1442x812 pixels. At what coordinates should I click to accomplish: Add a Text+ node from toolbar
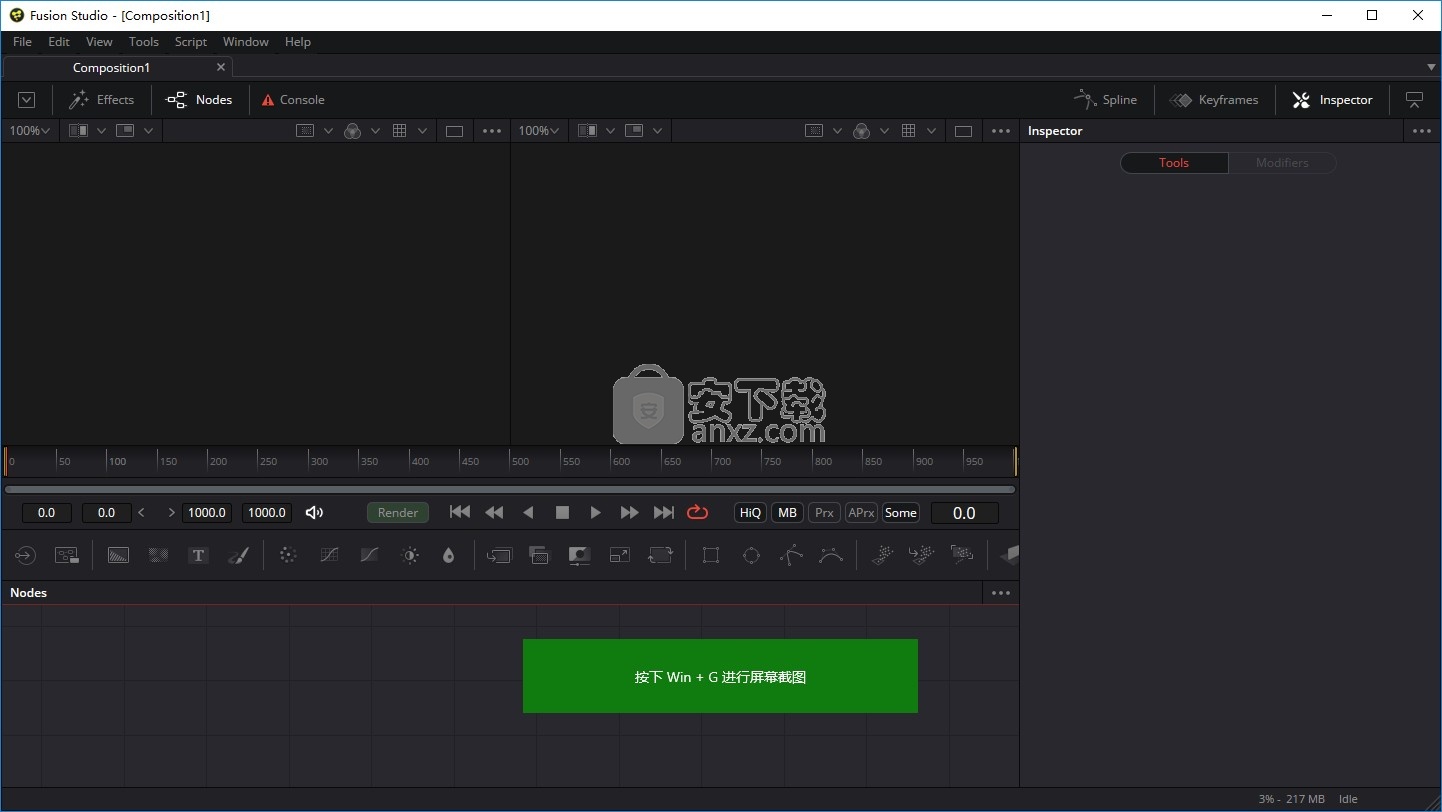[198, 555]
